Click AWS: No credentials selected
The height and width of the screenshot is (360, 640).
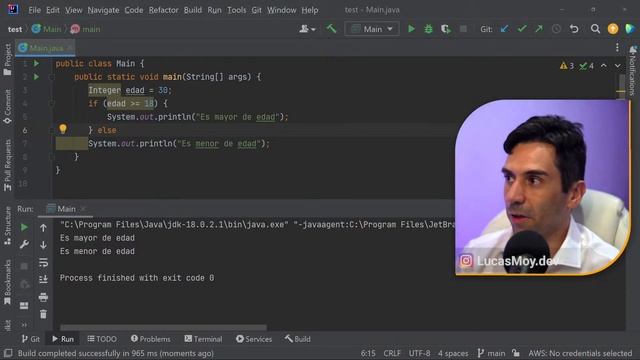(580, 353)
